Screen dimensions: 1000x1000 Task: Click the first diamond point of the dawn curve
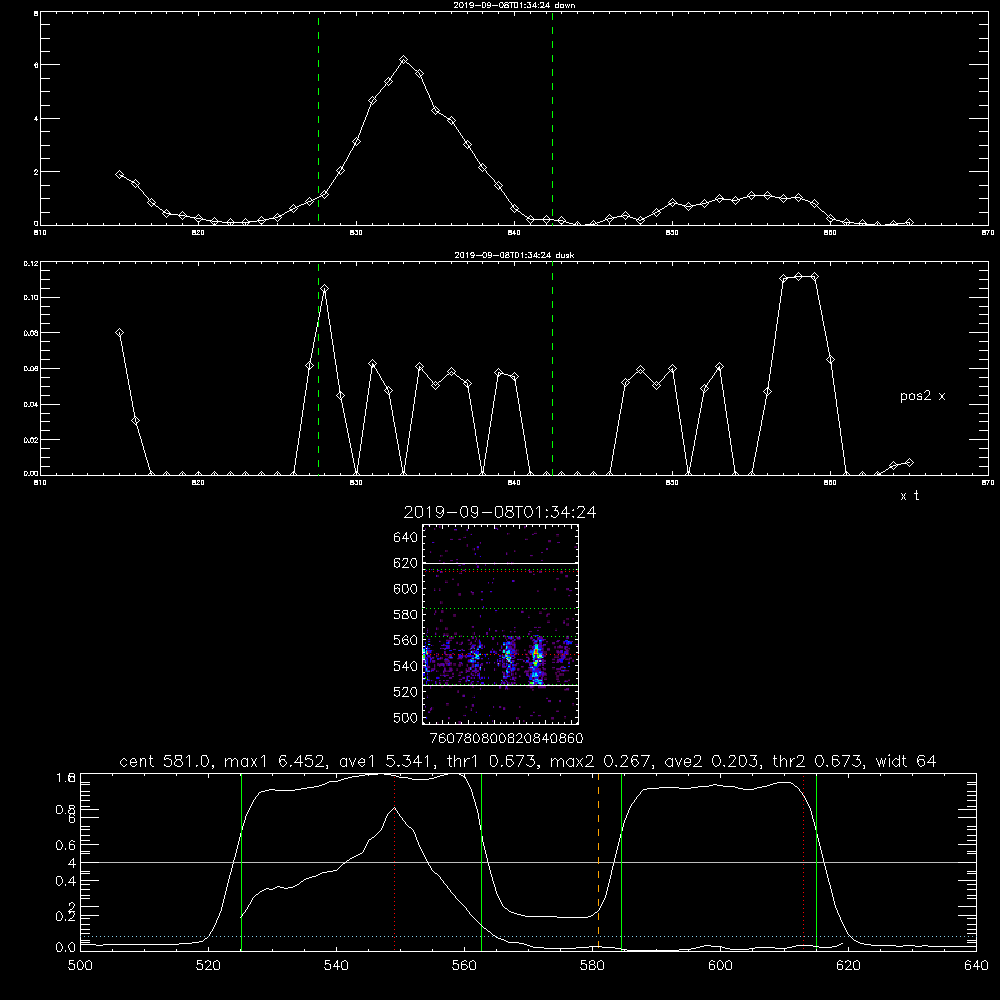point(119,174)
